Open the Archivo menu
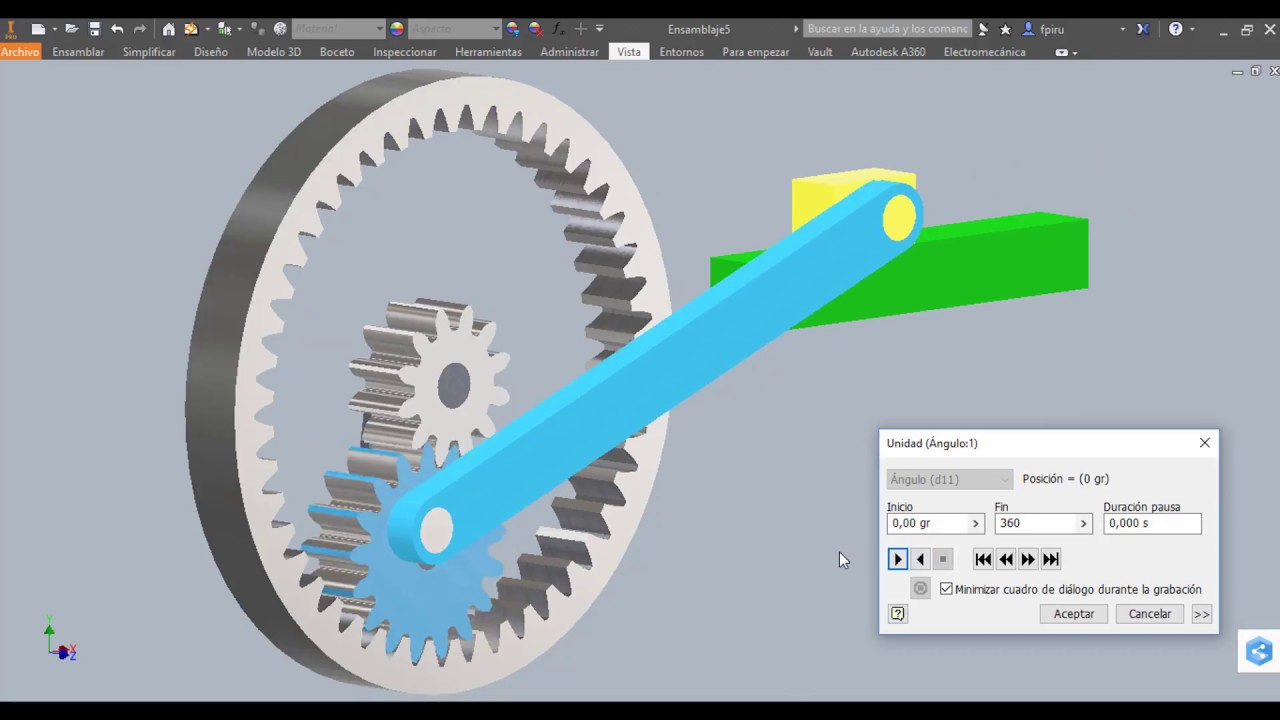The image size is (1280, 720). [20, 52]
